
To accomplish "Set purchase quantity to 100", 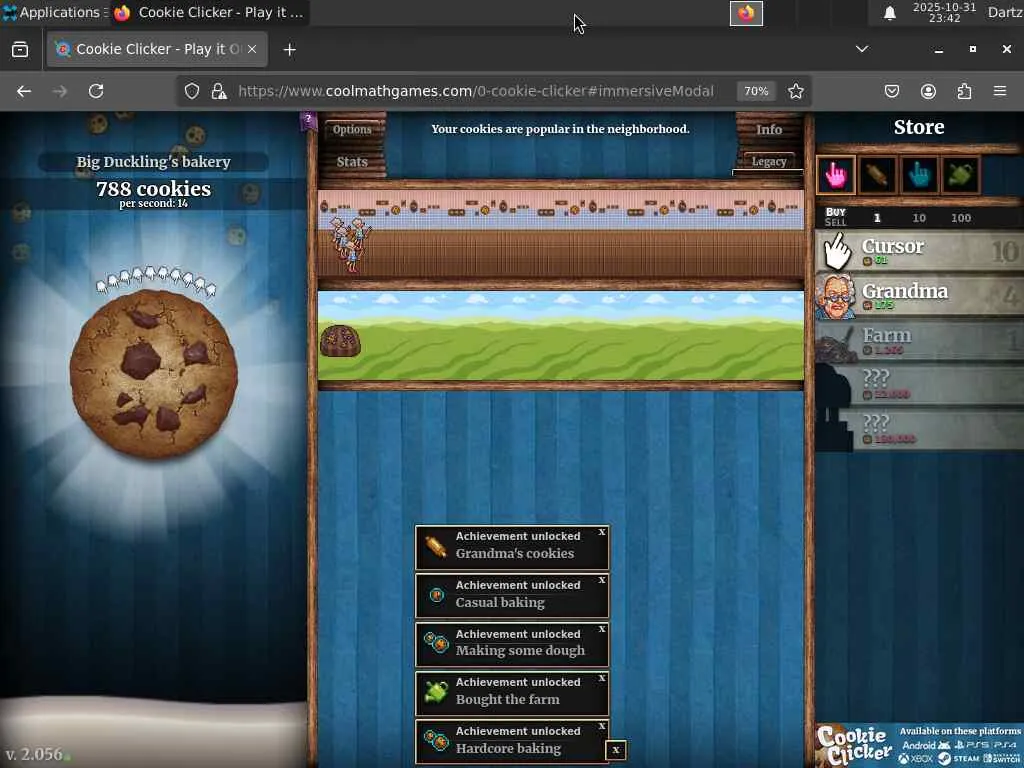I will [961, 217].
